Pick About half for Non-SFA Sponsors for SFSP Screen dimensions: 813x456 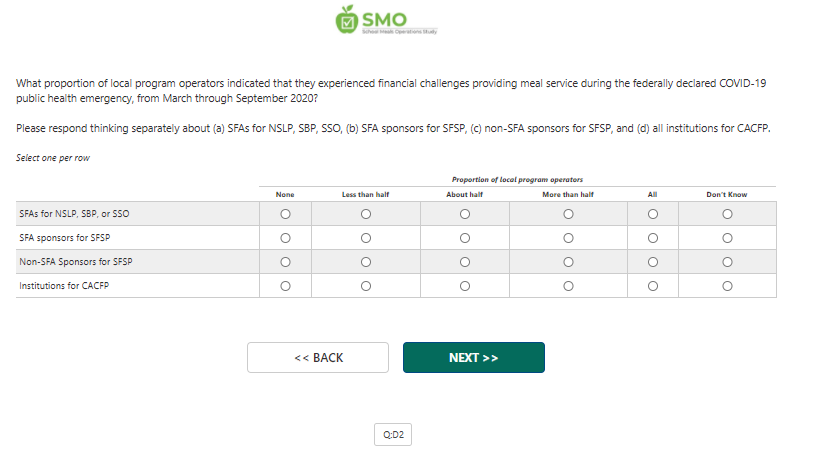tap(465, 262)
